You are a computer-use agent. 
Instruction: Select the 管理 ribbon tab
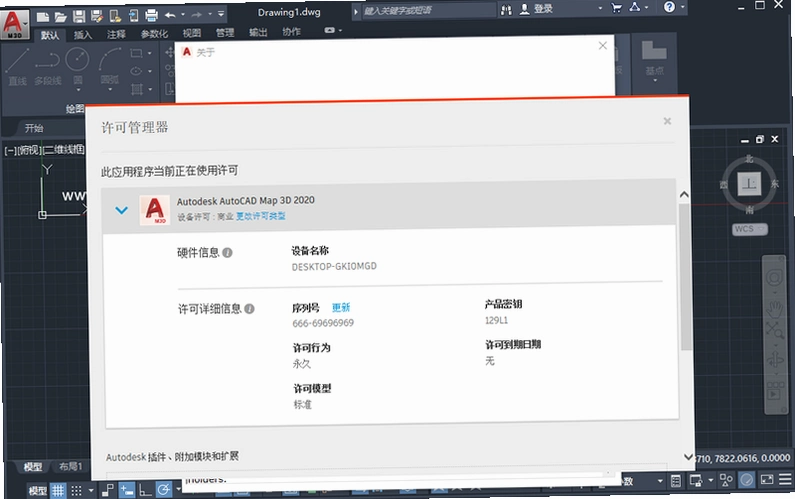point(225,32)
